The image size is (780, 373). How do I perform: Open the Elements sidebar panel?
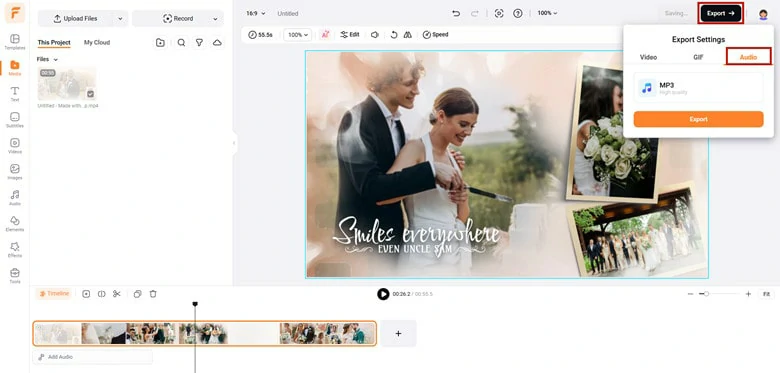14,223
